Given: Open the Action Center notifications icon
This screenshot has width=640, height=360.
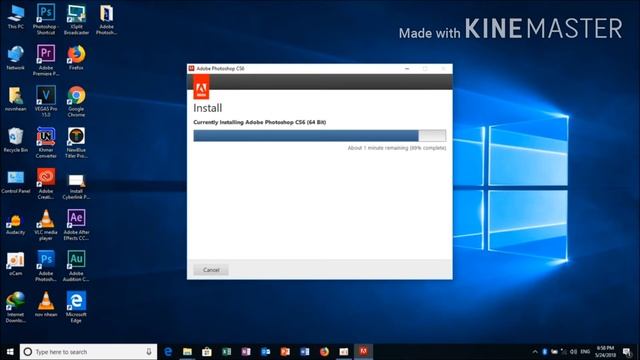Looking at the screenshot, I should (x=627, y=351).
